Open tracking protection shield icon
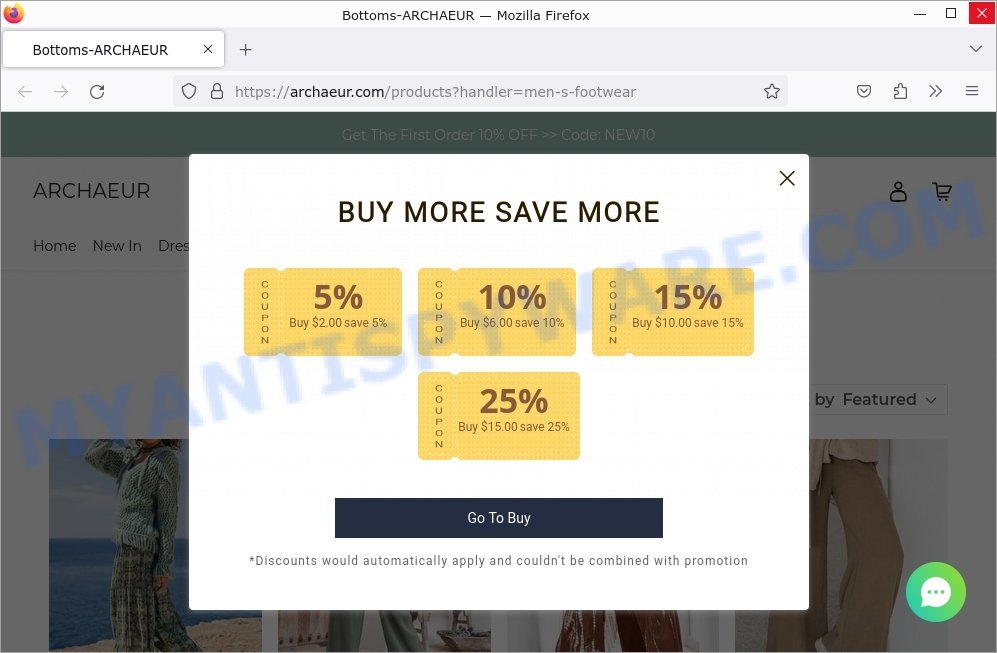The image size is (997, 653). point(189,92)
